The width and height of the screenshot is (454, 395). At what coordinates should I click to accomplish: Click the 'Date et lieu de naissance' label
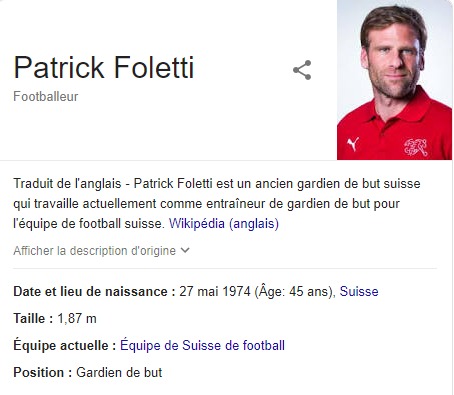tap(94, 292)
